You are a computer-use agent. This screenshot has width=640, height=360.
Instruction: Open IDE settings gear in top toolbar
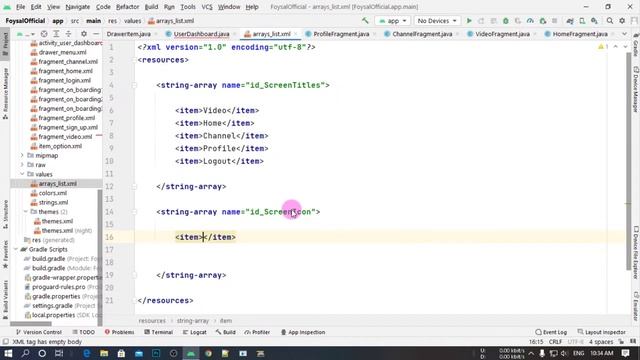tap(622, 21)
